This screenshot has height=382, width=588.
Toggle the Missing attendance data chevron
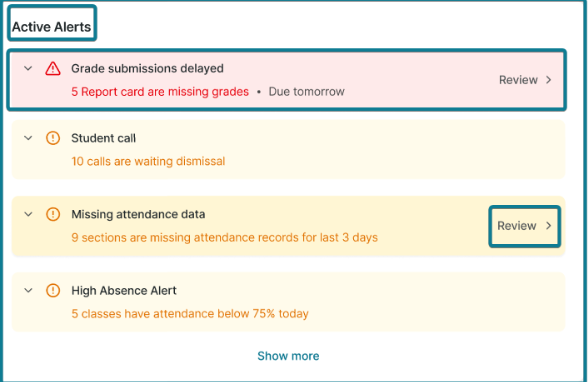(x=28, y=214)
